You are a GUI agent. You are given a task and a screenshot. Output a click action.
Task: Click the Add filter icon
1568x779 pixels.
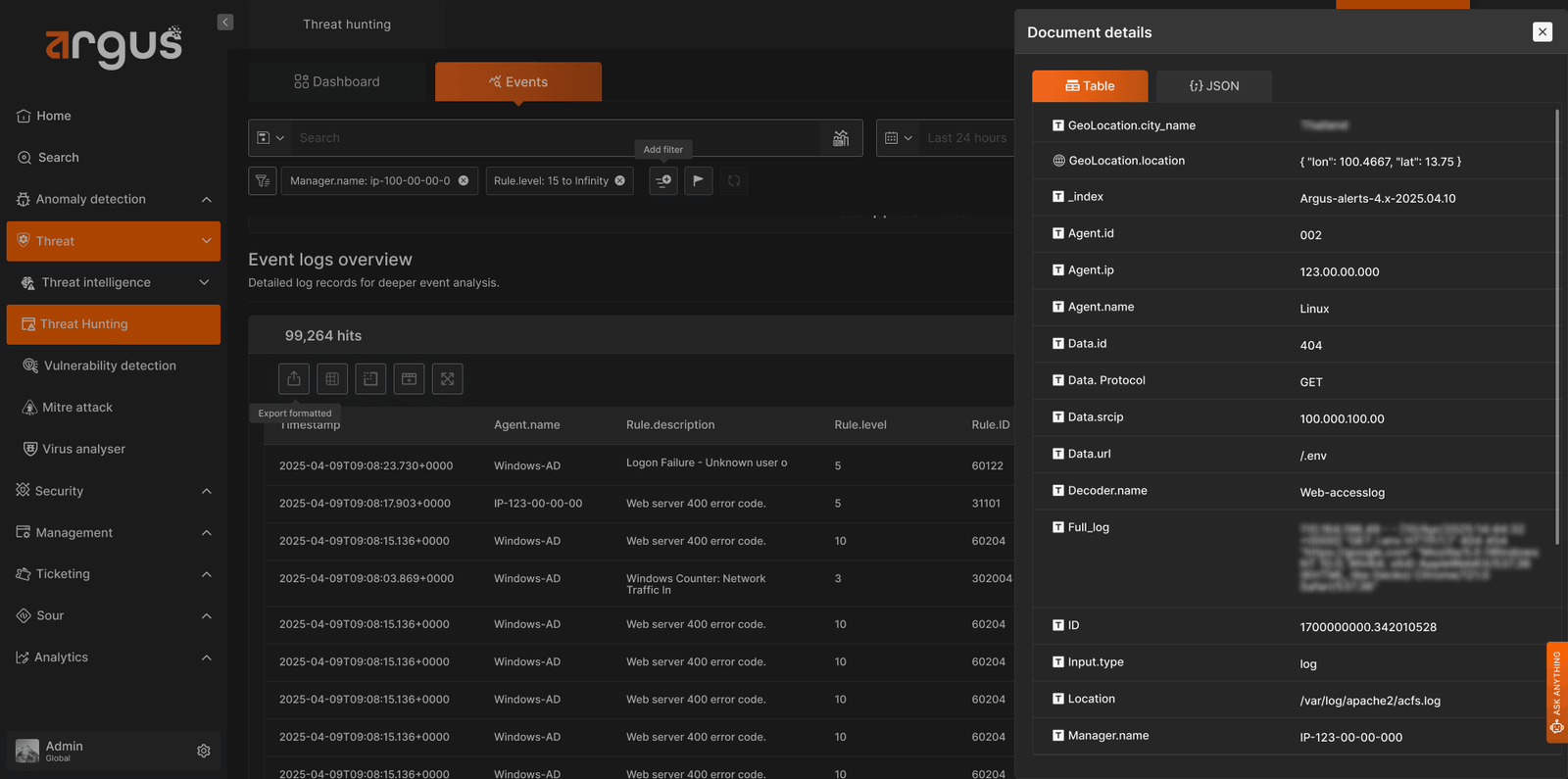(663, 181)
